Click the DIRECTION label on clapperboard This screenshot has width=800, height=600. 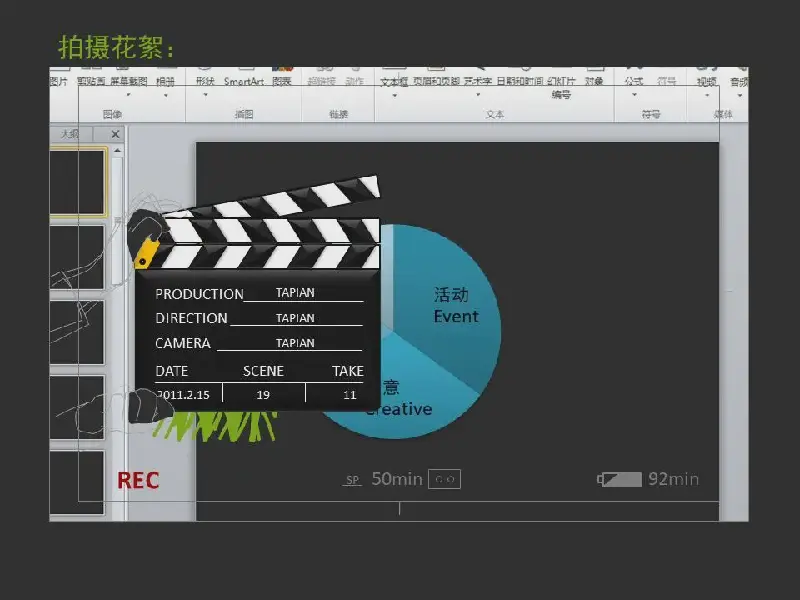[191, 318]
